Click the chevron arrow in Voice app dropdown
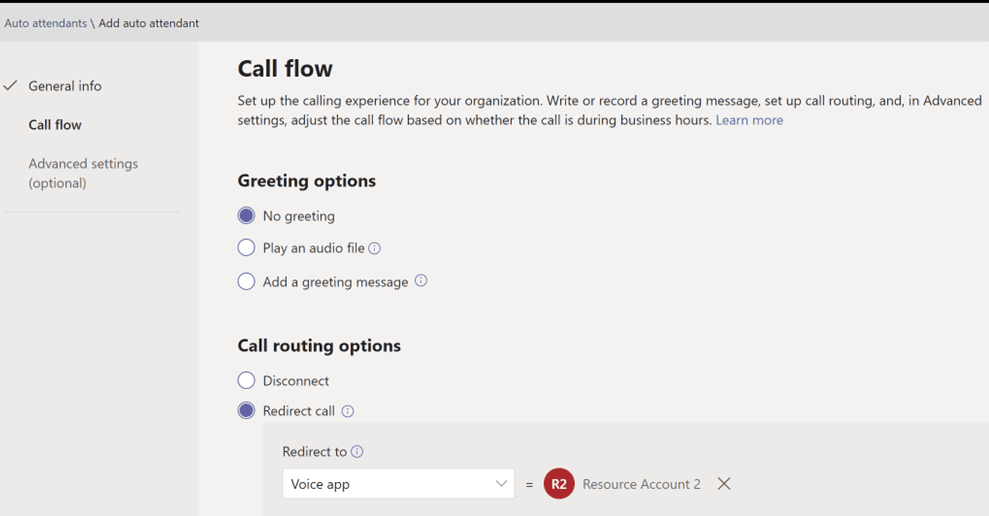Viewport: 989px width, 516px height. [x=501, y=484]
